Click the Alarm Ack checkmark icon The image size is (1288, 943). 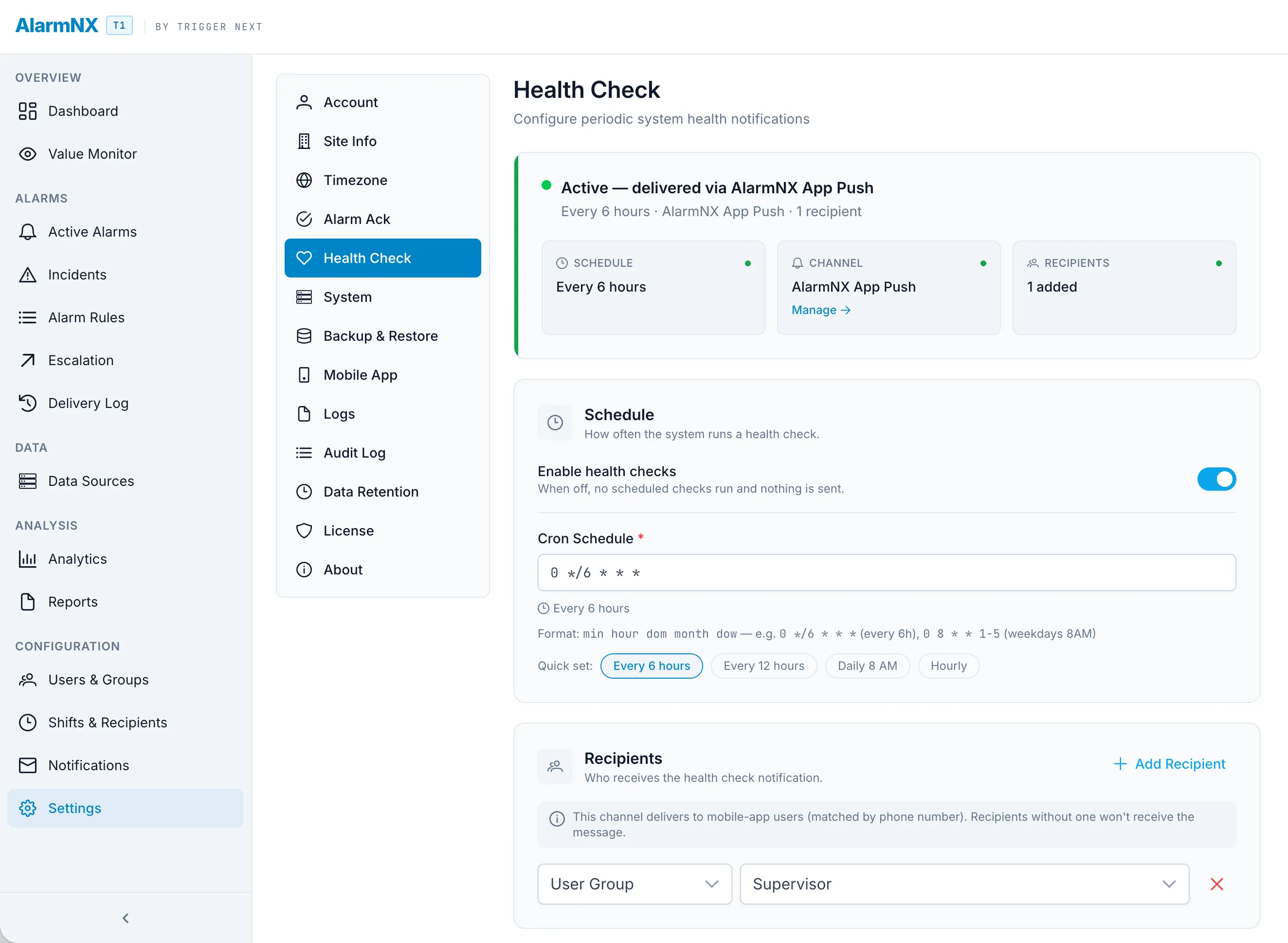[304, 219]
